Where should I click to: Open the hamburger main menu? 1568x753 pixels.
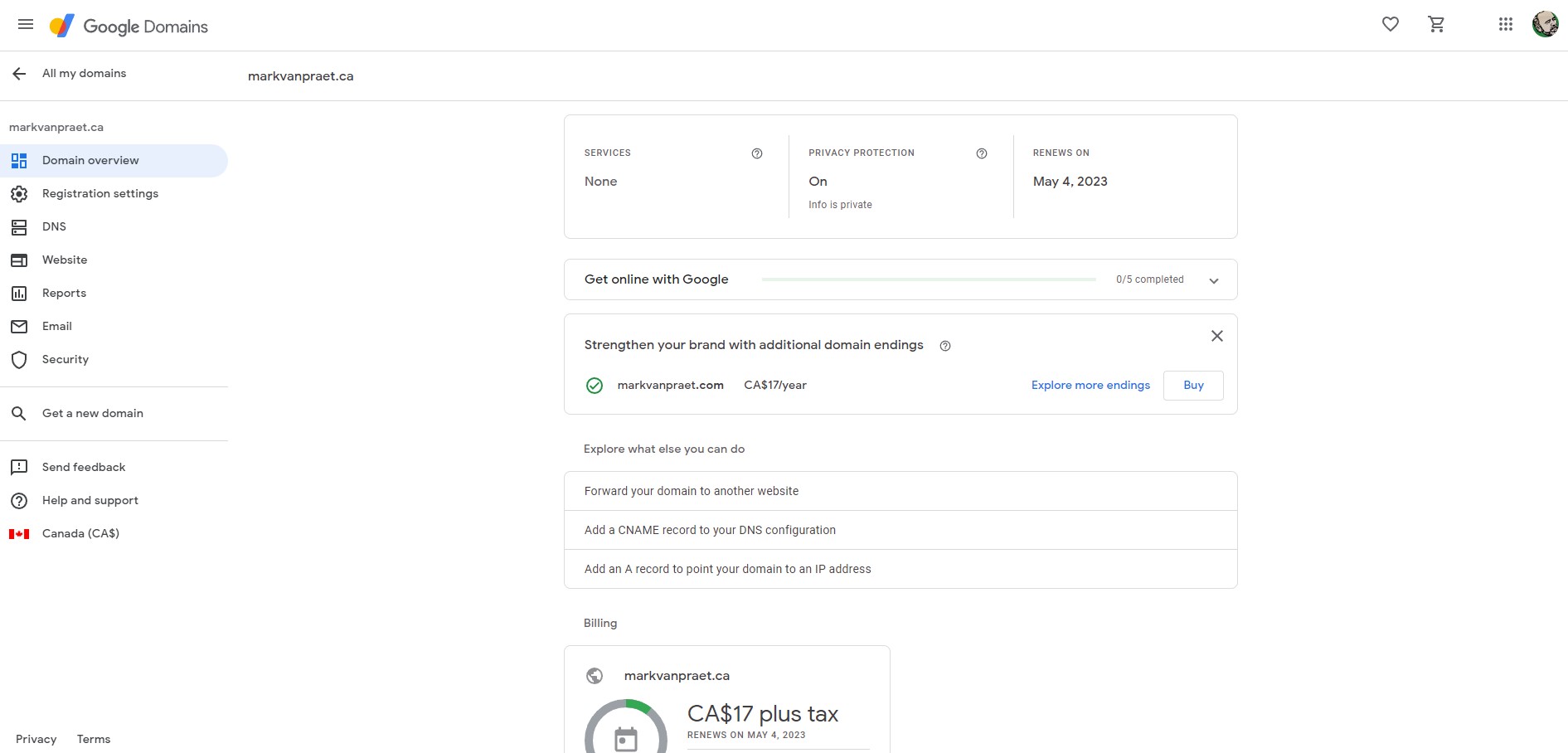pos(26,25)
